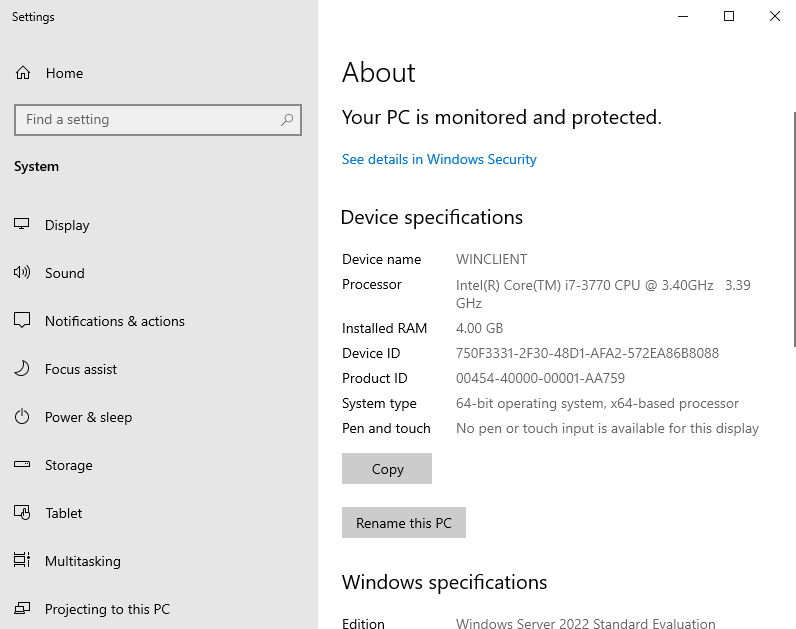This screenshot has width=796, height=629.
Task: Click the Storage drive icon
Action: click(x=22, y=465)
